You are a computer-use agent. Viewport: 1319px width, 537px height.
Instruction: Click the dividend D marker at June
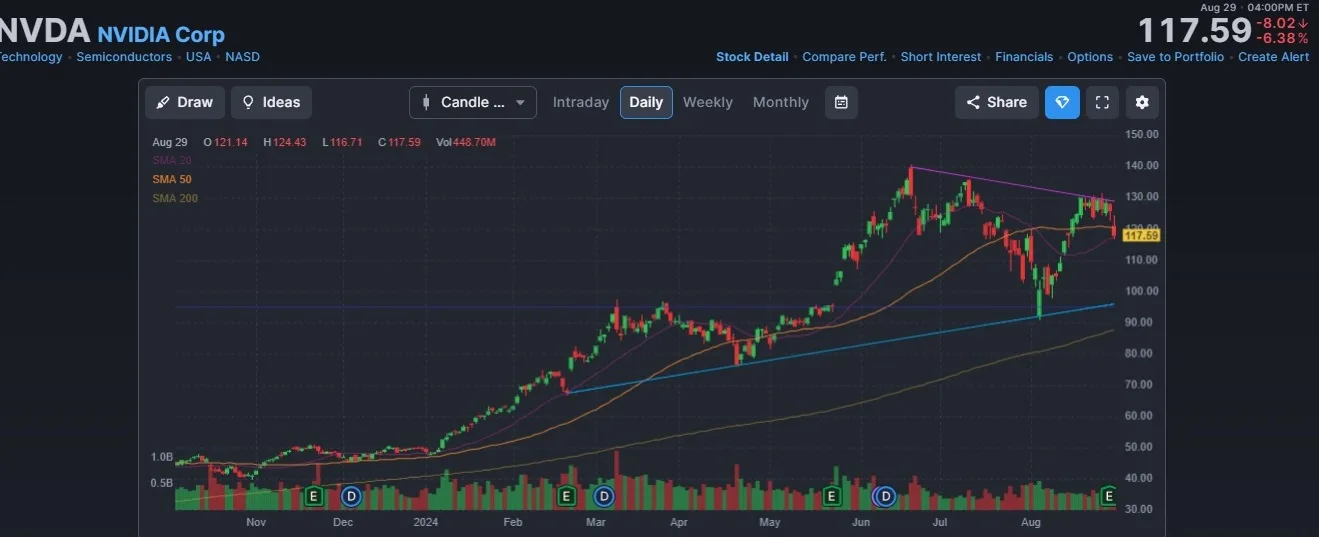885,495
